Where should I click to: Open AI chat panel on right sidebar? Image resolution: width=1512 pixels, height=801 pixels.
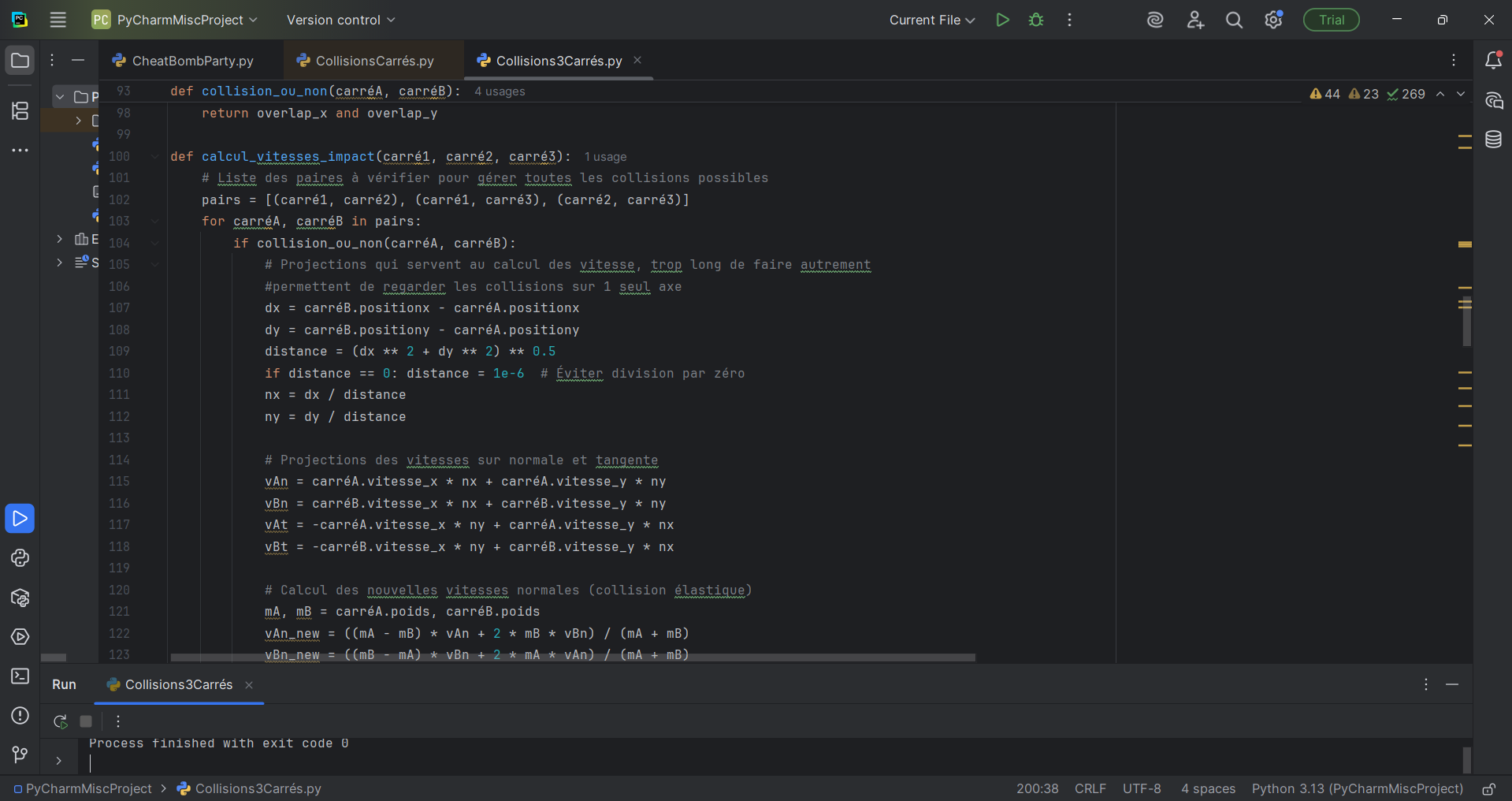point(1493,100)
